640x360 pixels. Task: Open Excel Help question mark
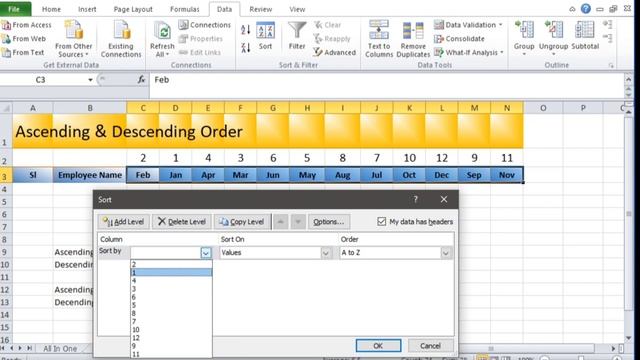click(586, 9)
